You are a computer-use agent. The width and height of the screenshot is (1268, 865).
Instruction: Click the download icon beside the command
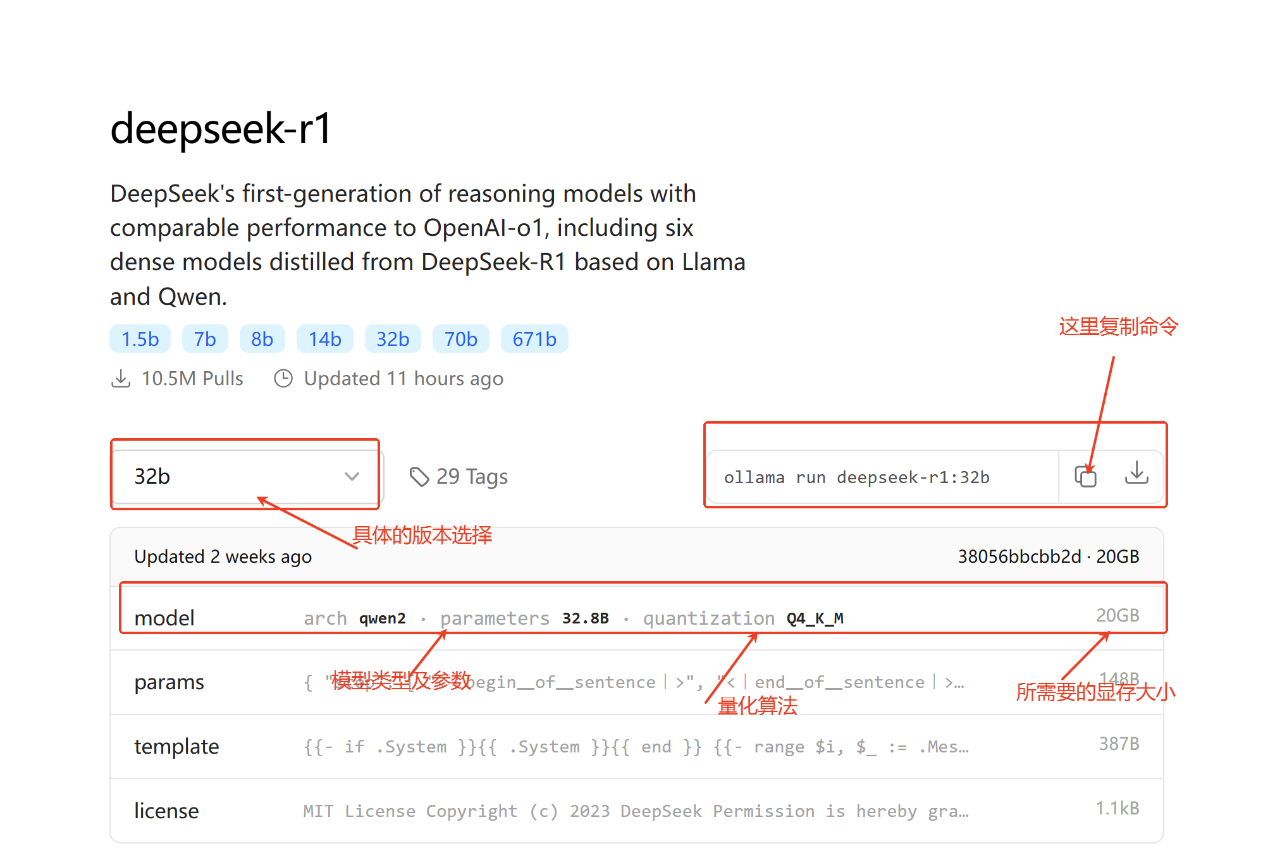coord(1136,474)
